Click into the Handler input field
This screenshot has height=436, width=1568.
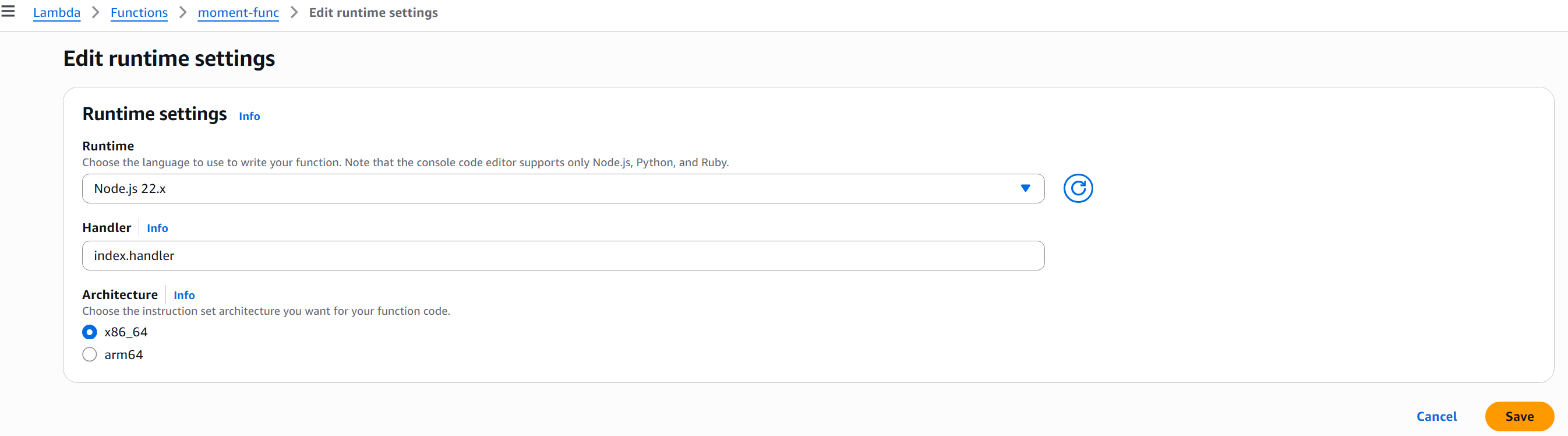click(563, 256)
